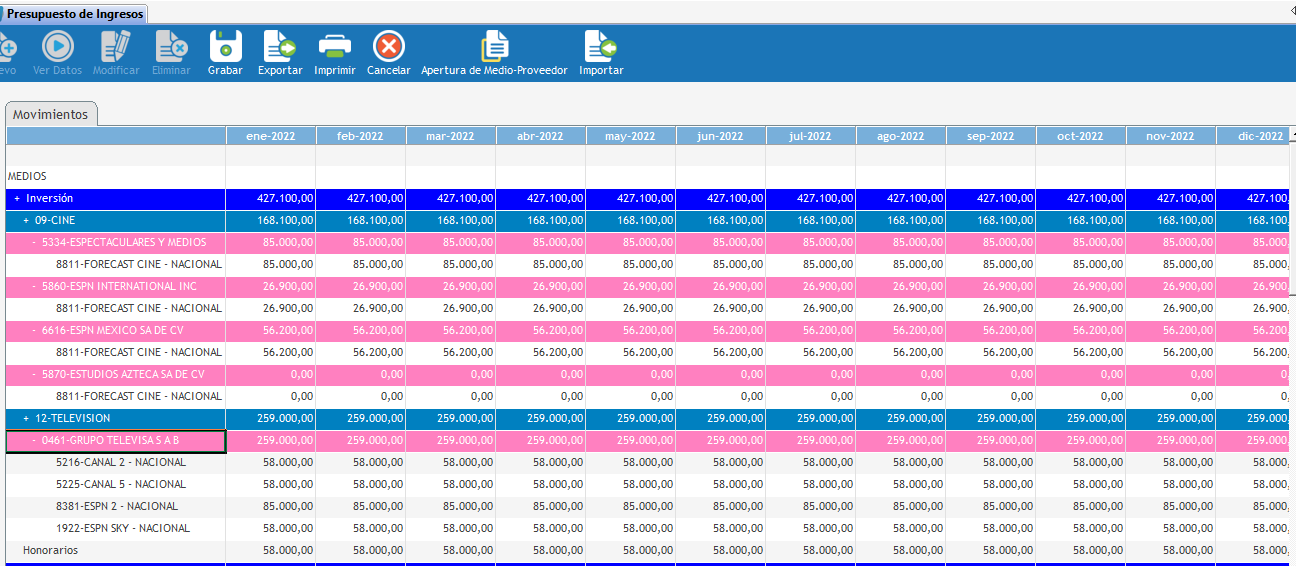Screen dimensions: 1296x566
Task: Expand the 12-TELEVISION row
Action: (27, 418)
